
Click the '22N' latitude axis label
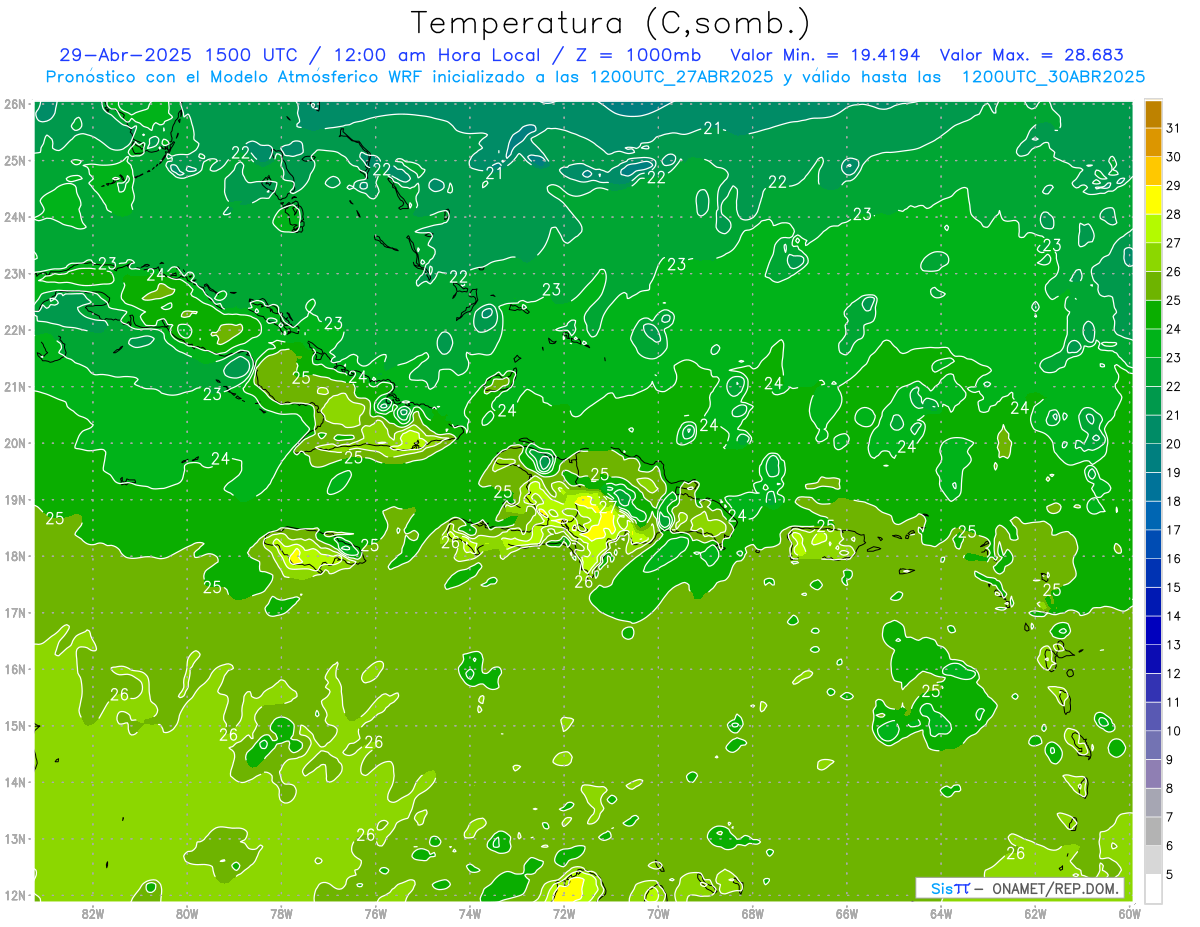(15, 330)
